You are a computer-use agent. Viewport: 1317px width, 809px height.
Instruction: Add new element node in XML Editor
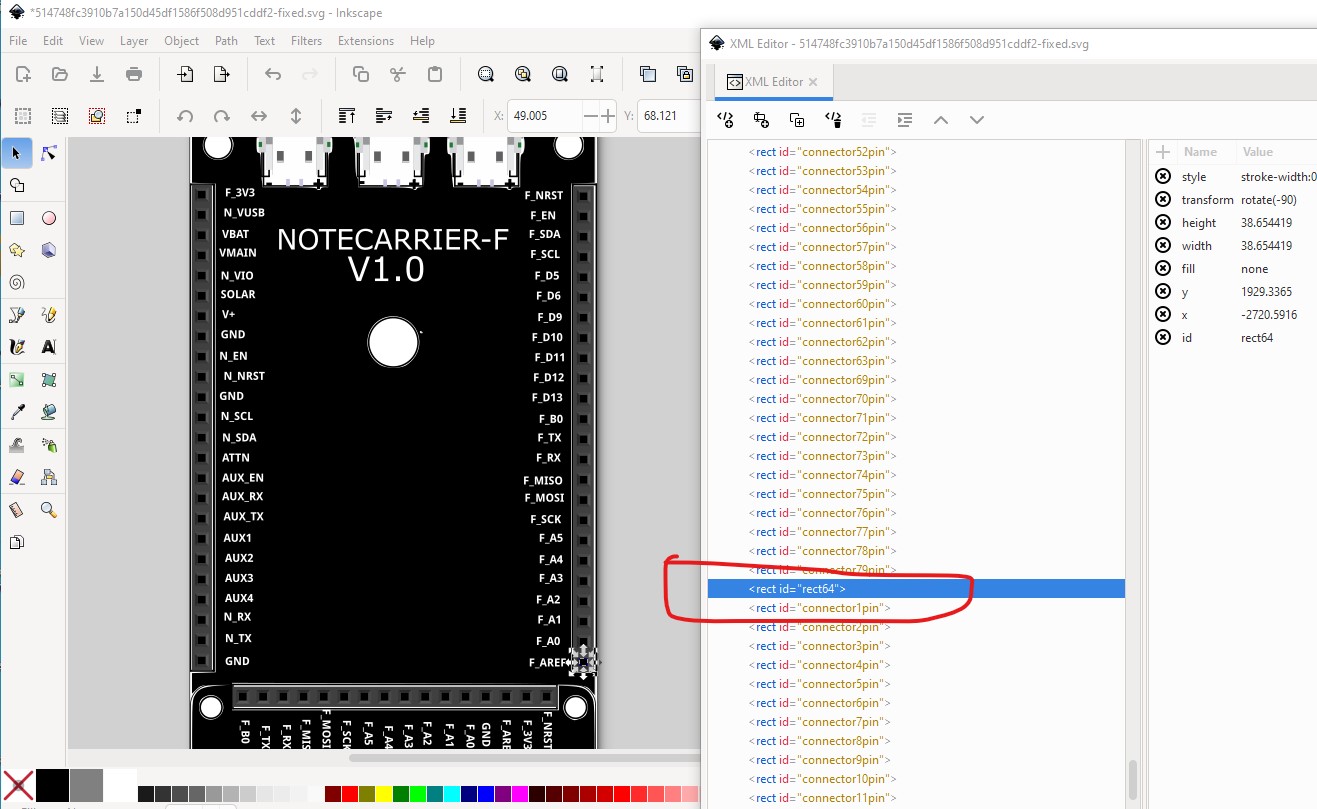point(726,120)
